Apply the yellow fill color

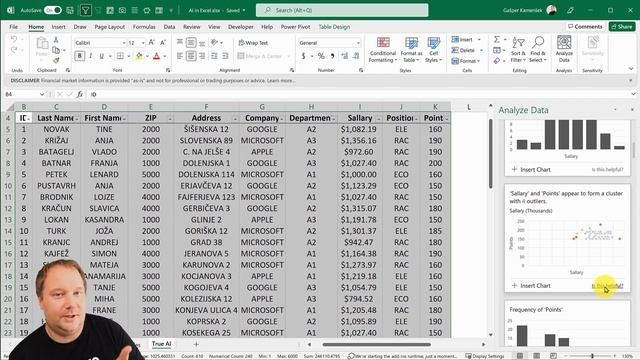pyautogui.click(x=139, y=56)
